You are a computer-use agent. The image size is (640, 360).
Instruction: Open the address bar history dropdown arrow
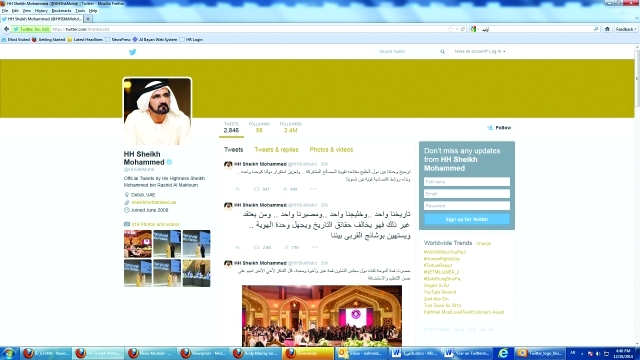(457, 29)
